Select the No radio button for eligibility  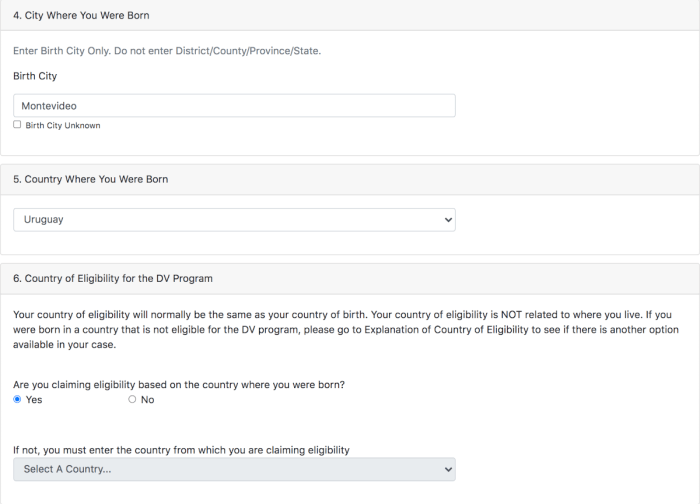click(x=132, y=399)
